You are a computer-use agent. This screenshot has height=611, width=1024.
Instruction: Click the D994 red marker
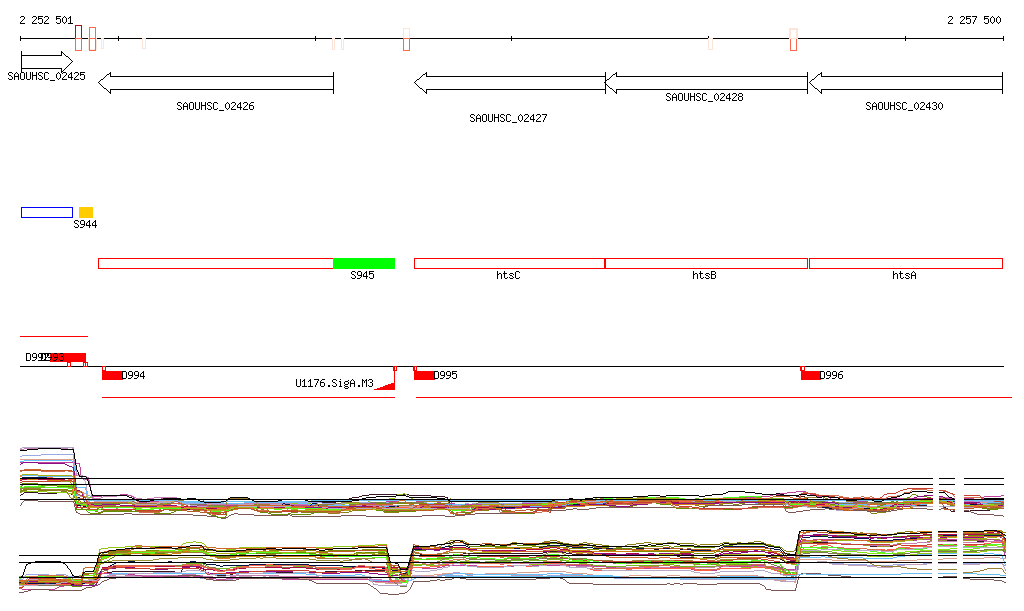tap(112, 375)
